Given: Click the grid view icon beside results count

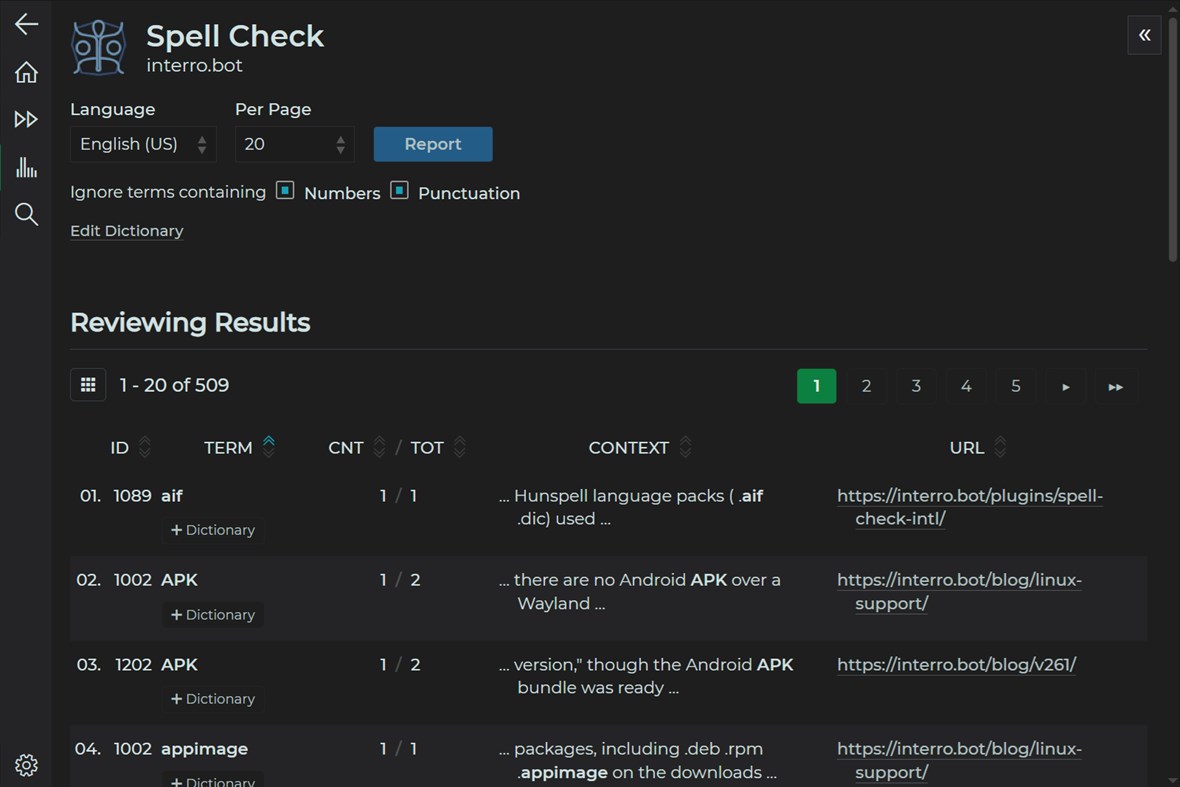Looking at the screenshot, I should click(x=88, y=385).
